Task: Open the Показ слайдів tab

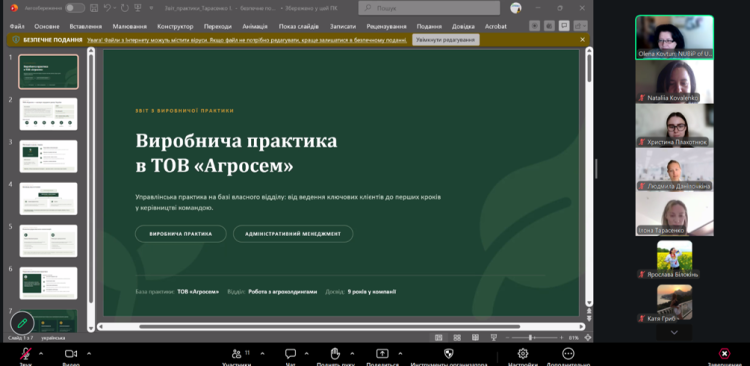Action: click(x=299, y=26)
